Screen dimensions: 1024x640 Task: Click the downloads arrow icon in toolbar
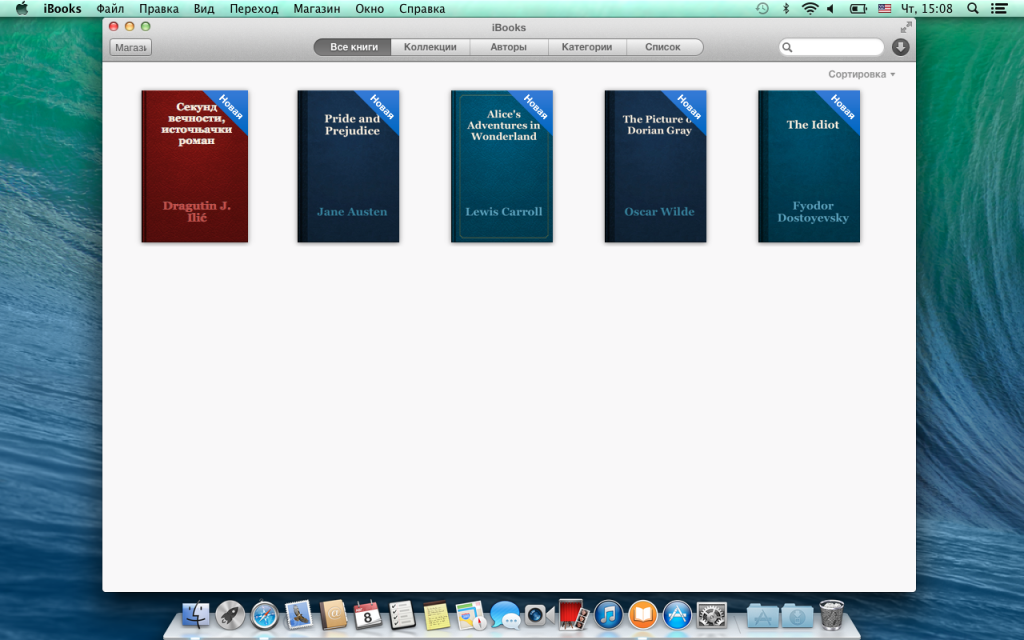[900, 47]
